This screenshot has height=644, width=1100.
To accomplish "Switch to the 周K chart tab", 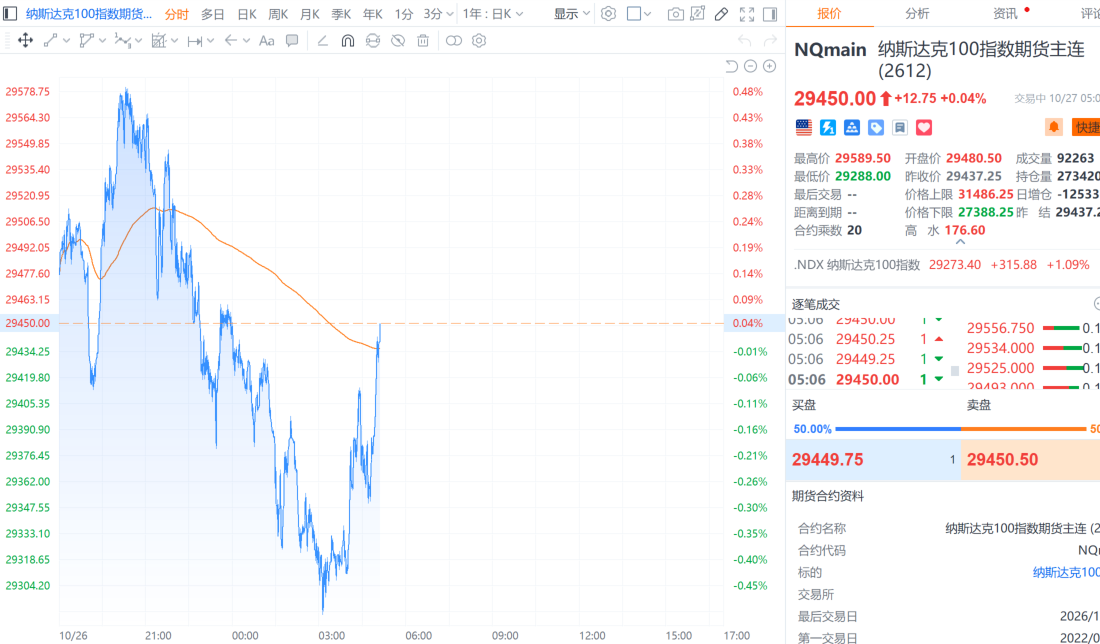I will coord(279,14).
